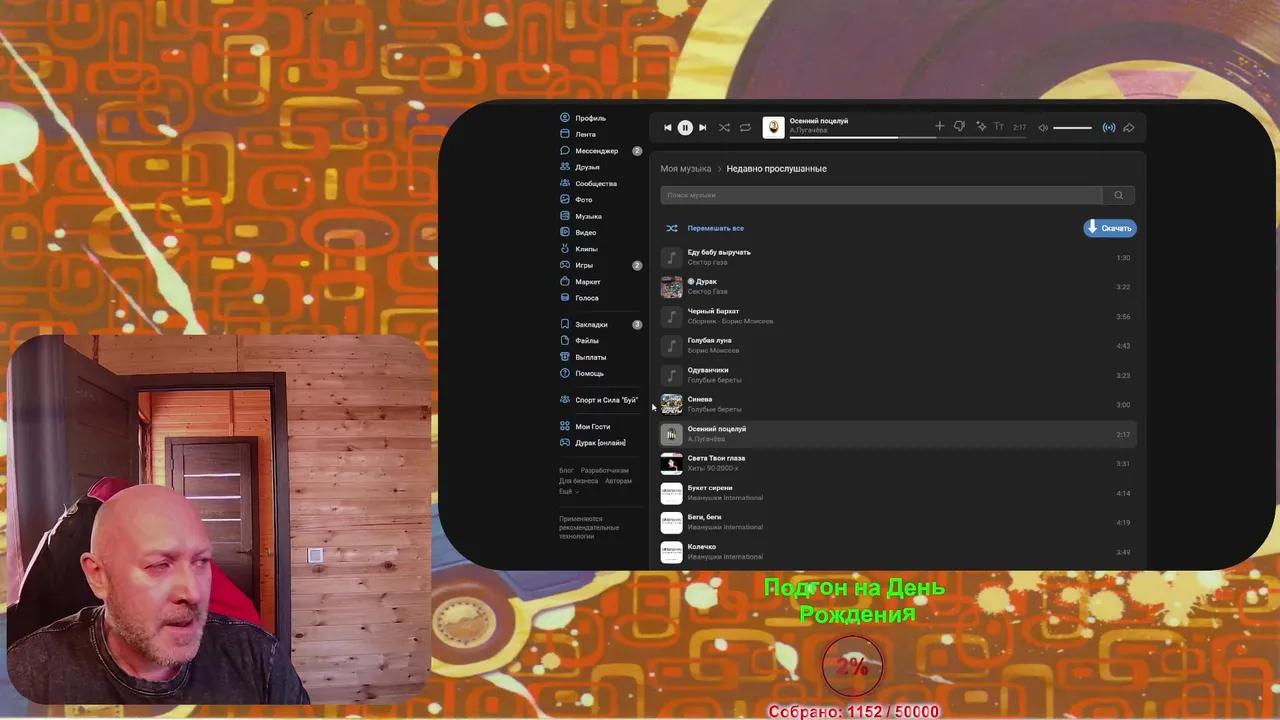Open the Помощь help icon

click(565, 373)
